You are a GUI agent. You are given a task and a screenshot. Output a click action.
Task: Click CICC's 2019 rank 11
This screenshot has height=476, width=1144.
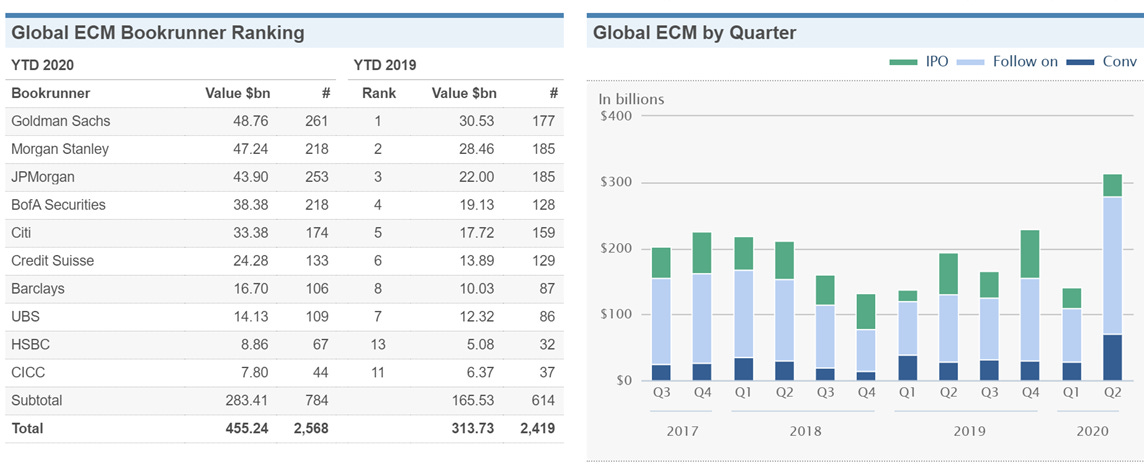pyautogui.click(x=378, y=372)
